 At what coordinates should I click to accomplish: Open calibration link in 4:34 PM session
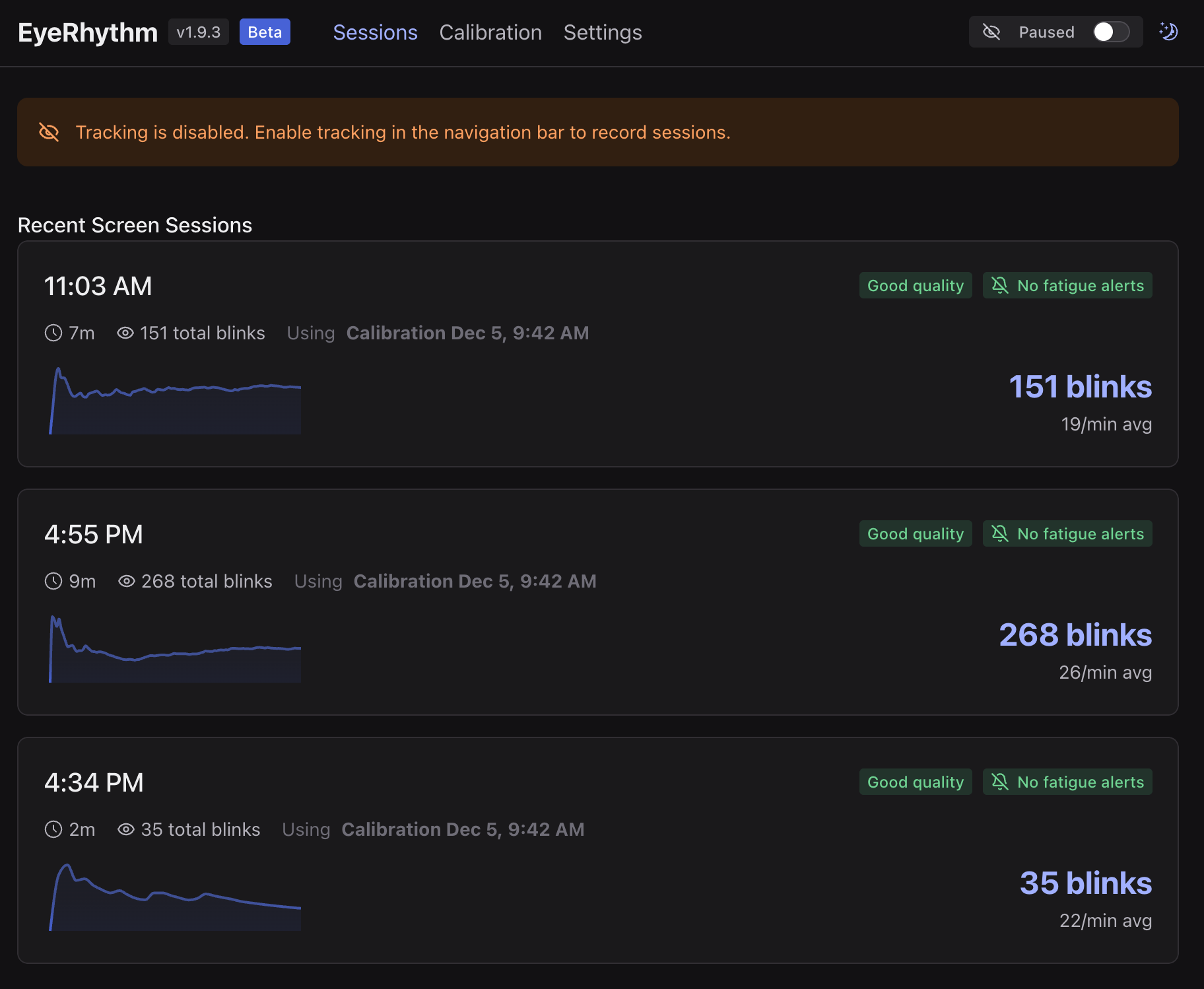point(463,829)
